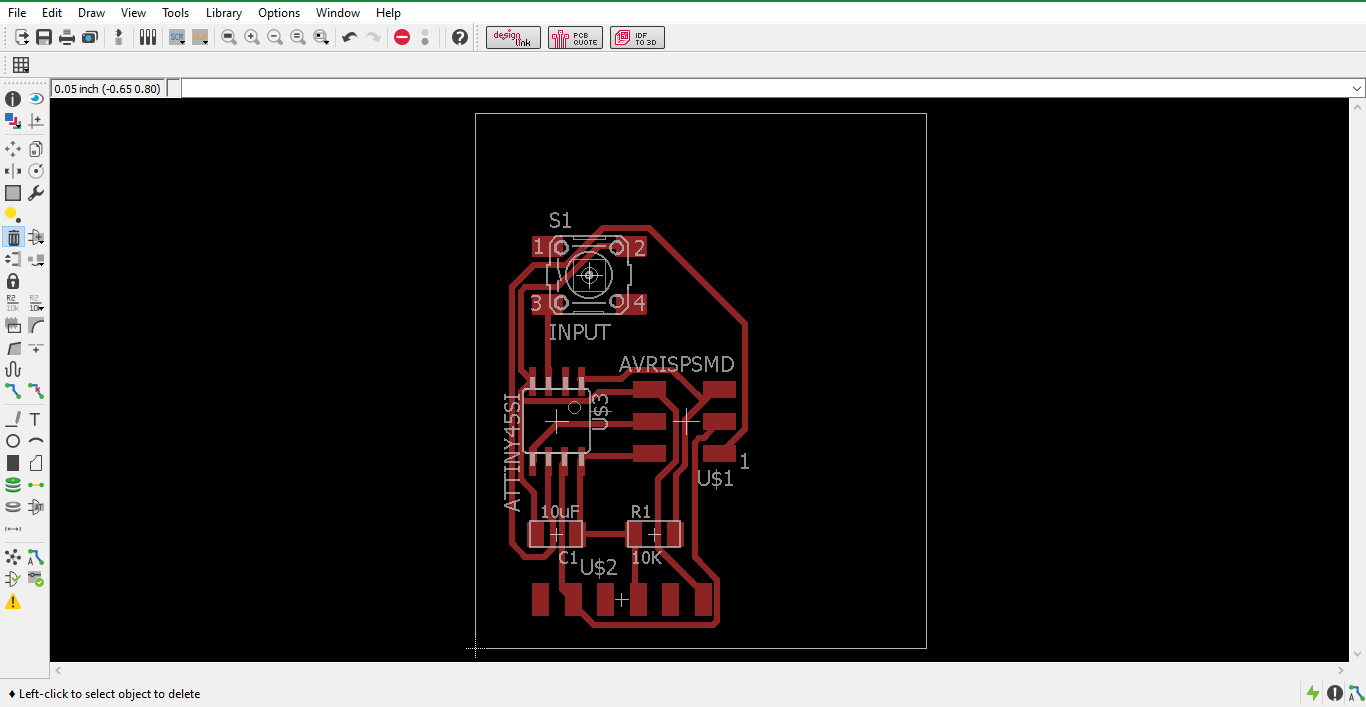Select the Mark origin tool

[36, 121]
